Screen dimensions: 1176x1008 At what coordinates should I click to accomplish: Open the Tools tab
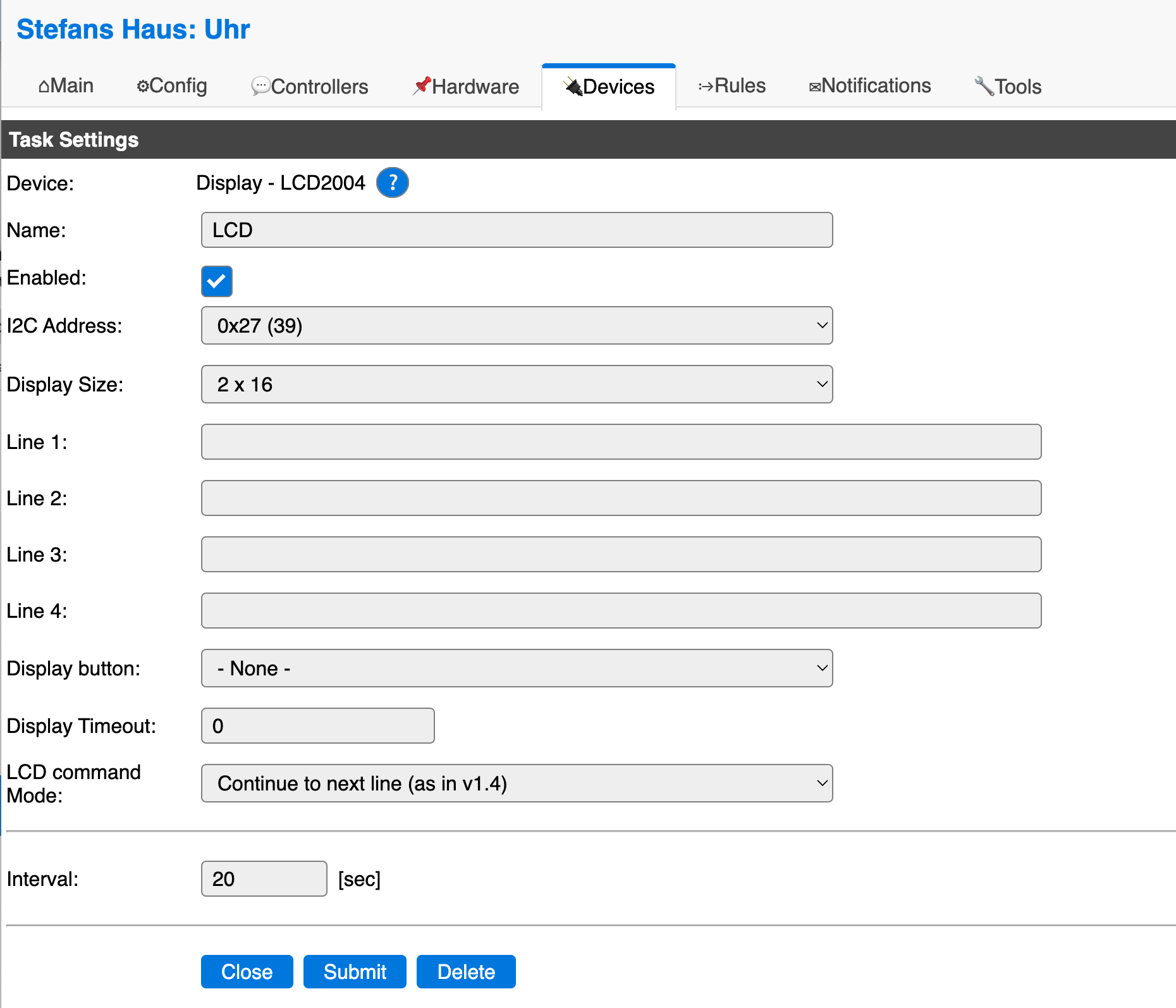(x=1008, y=86)
